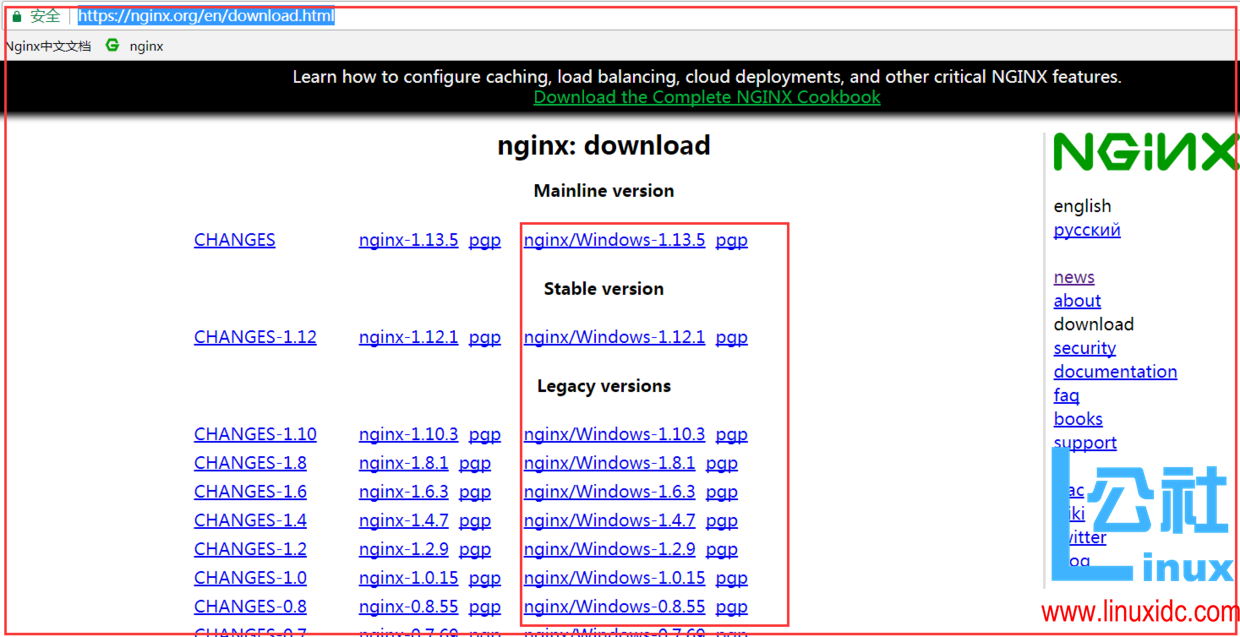Open the security page in sidebar
The width and height of the screenshot is (1240, 637).
[x=1085, y=348]
